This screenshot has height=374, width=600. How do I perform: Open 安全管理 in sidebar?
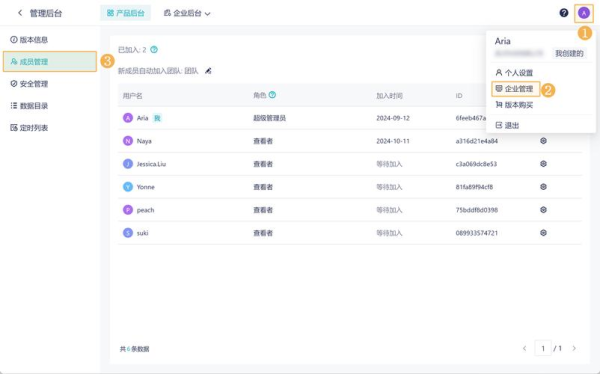tap(29, 83)
